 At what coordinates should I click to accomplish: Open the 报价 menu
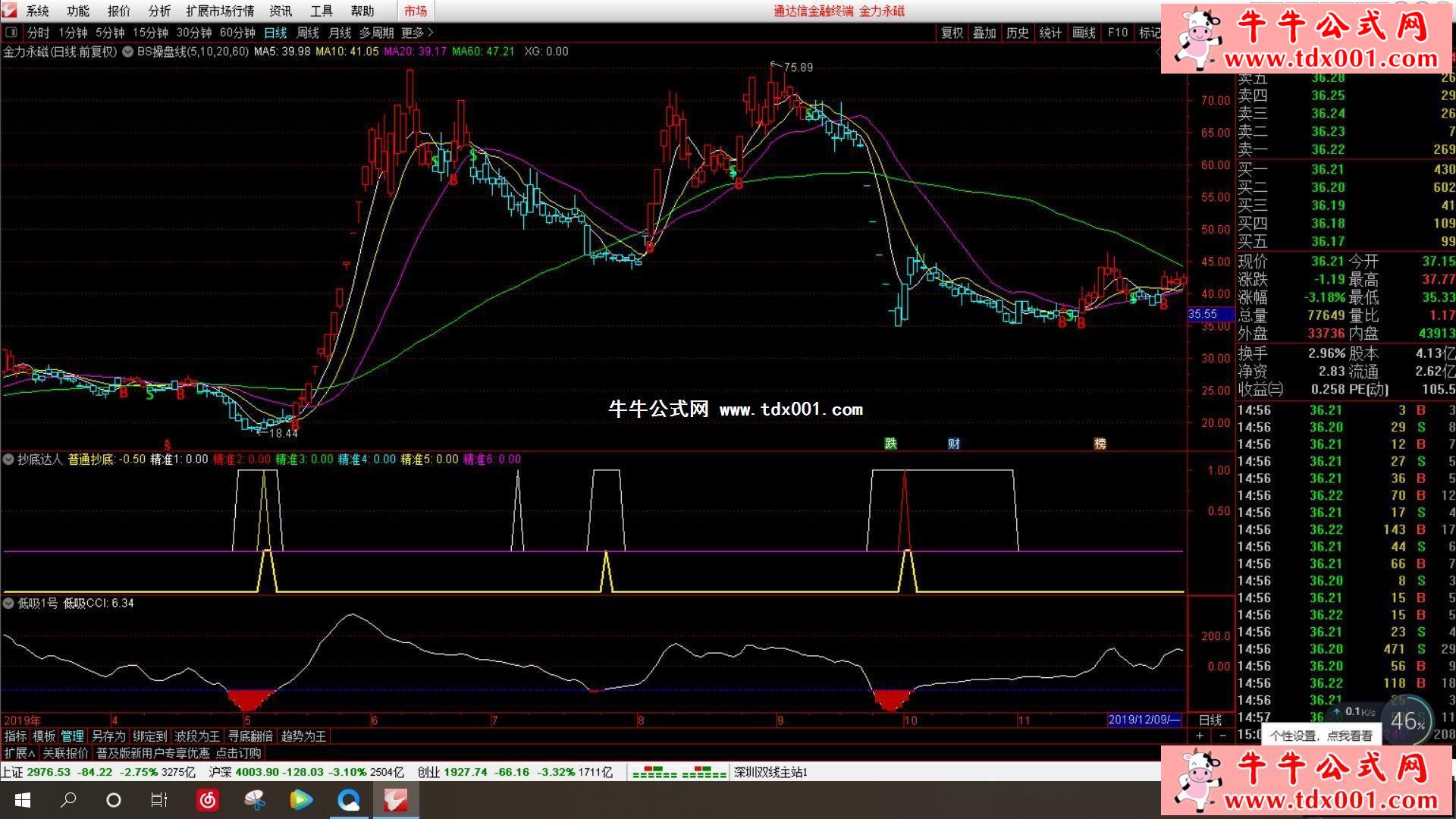tap(118, 11)
